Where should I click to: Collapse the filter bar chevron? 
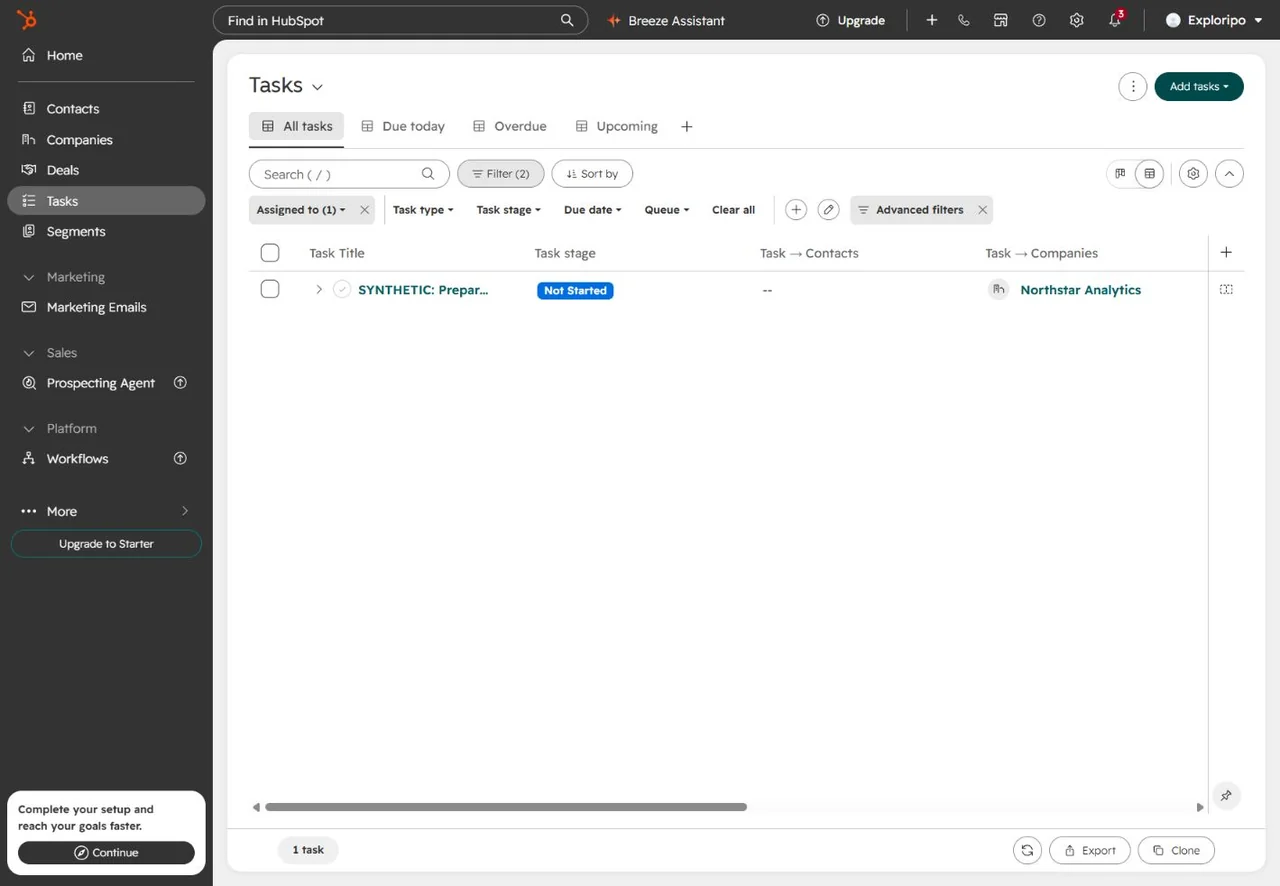pos(1229,174)
